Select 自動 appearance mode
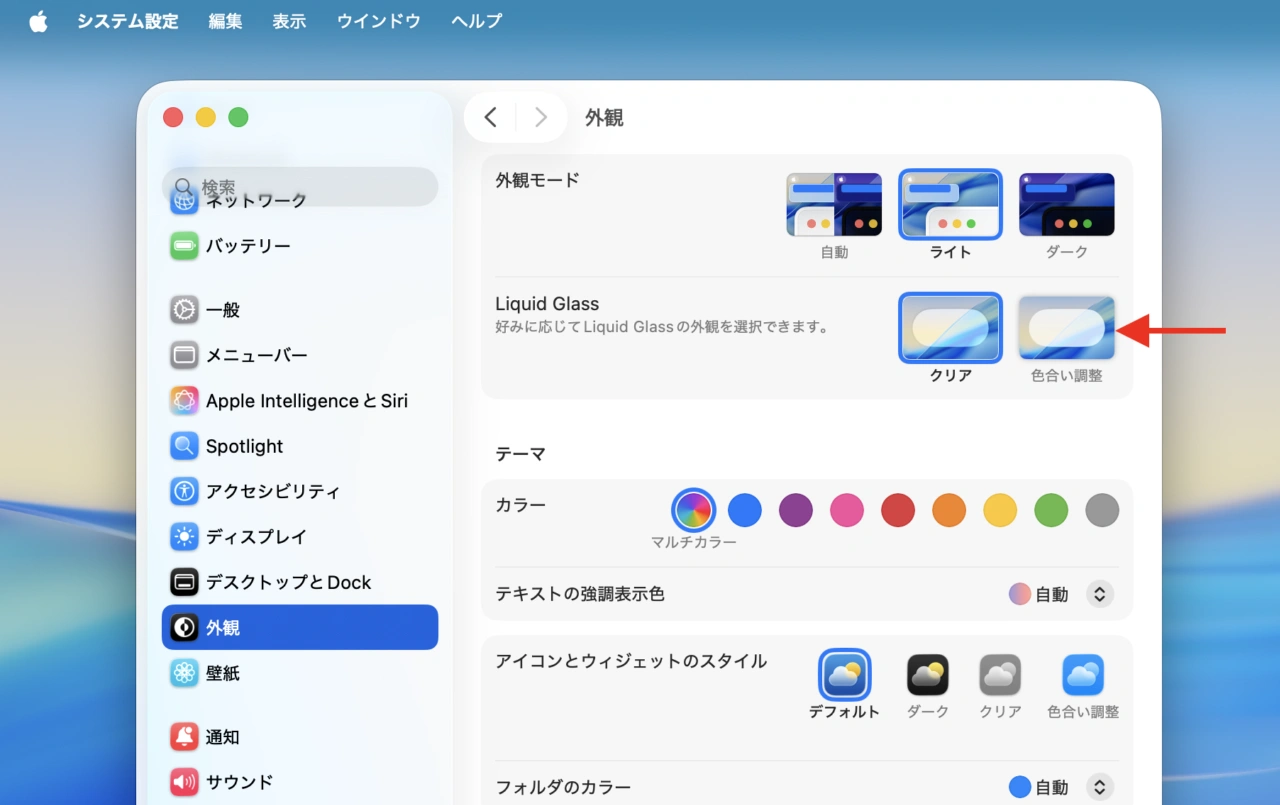Screen dimensions: 1280x805 [834, 204]
